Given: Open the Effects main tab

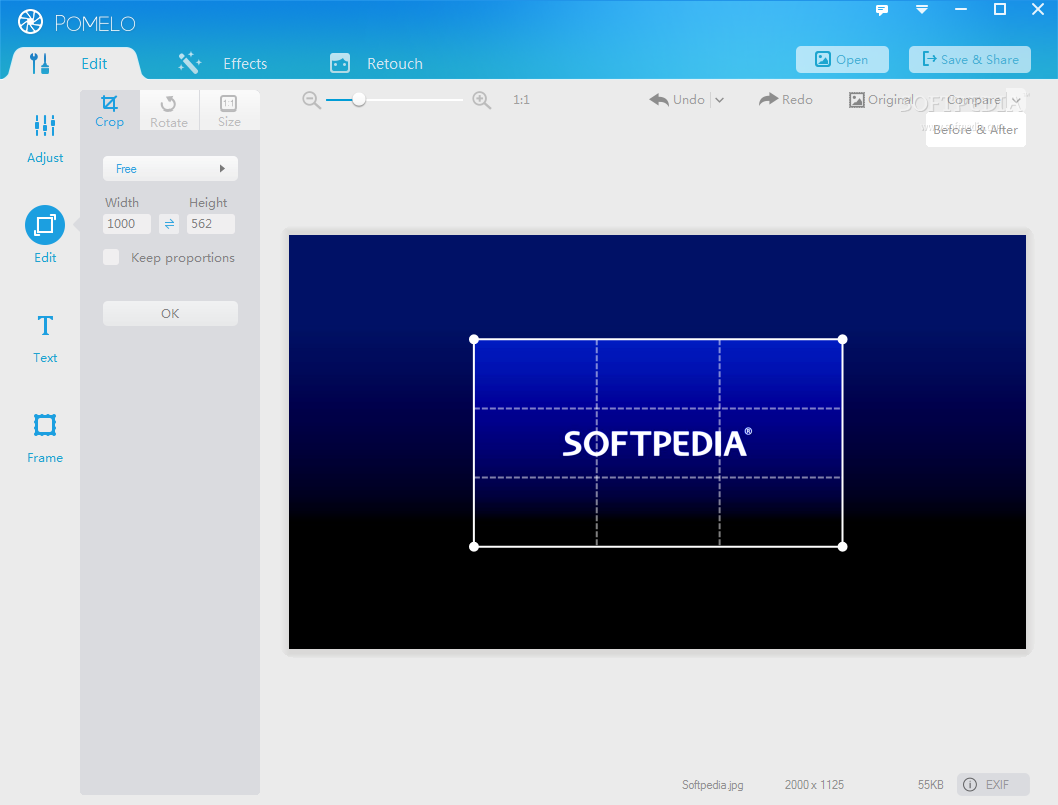Looking at the screenshot, I should (x=223, y=63).
